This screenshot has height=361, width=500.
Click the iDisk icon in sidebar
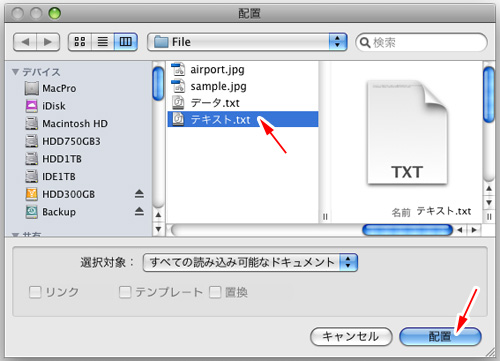click(x=32, y=106)
